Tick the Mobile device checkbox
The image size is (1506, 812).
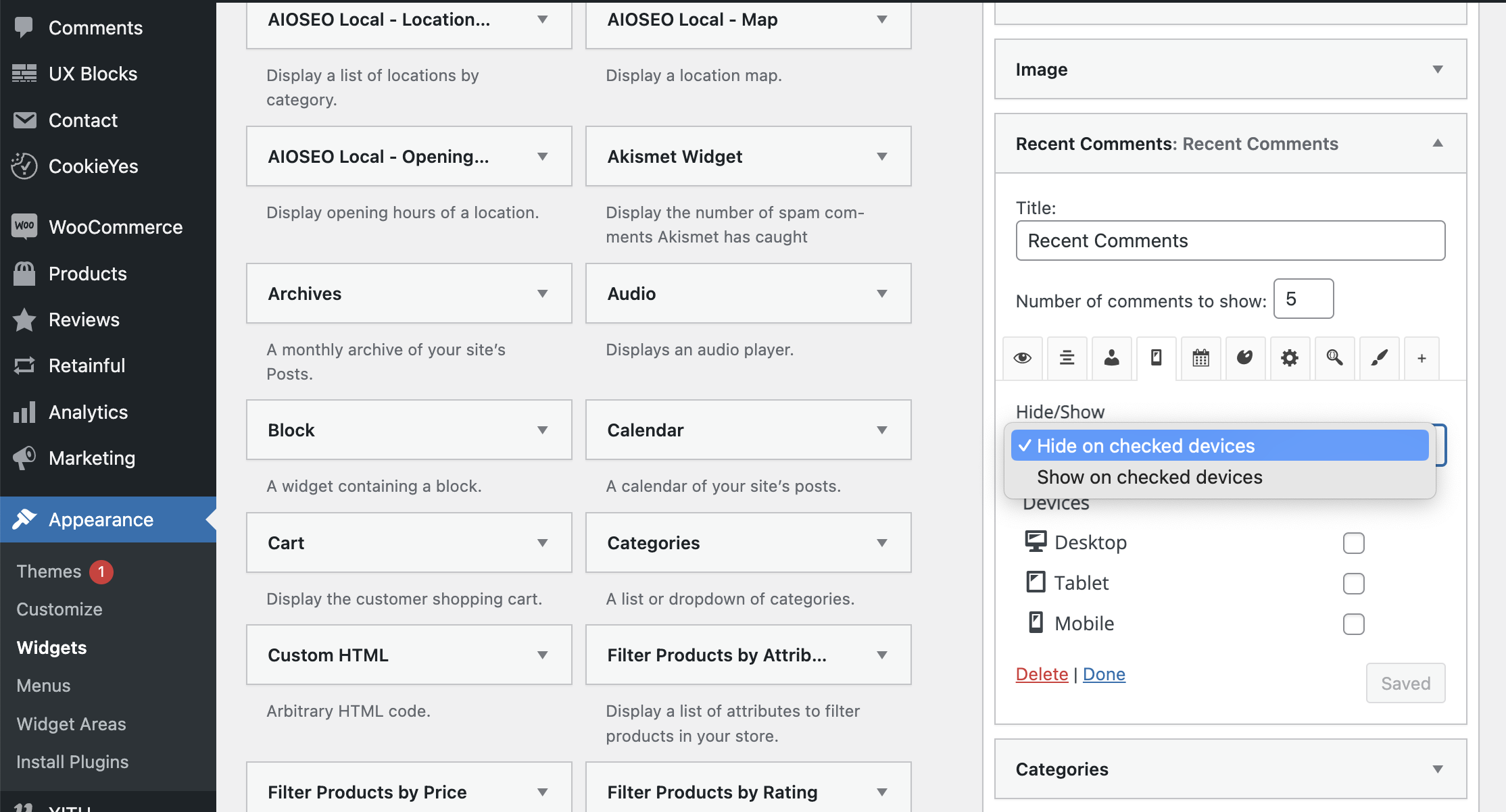coord(1353,624)
